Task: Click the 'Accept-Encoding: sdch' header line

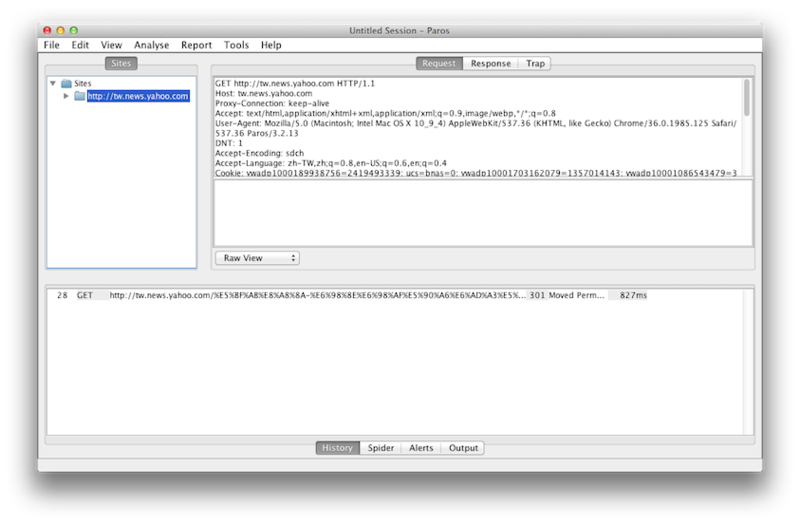Action: 259,153
